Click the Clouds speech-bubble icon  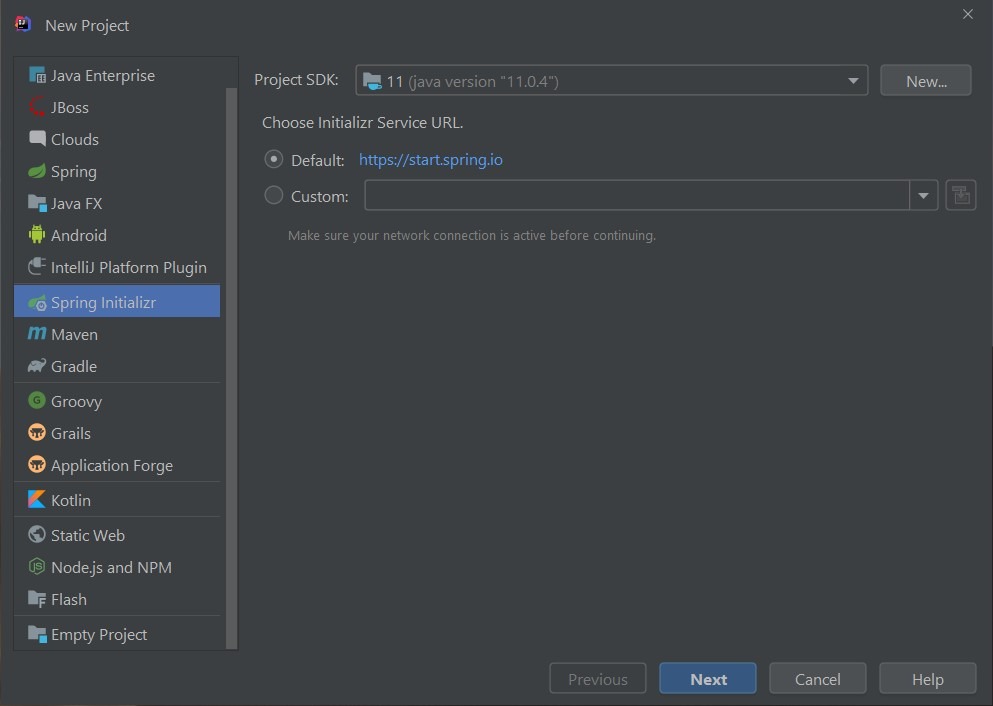coord(37,139)
